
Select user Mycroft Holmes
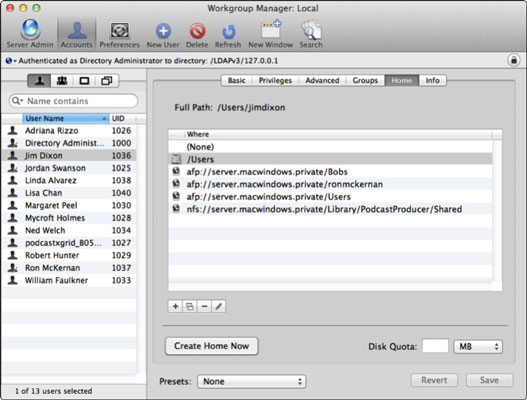click(69, 218)
